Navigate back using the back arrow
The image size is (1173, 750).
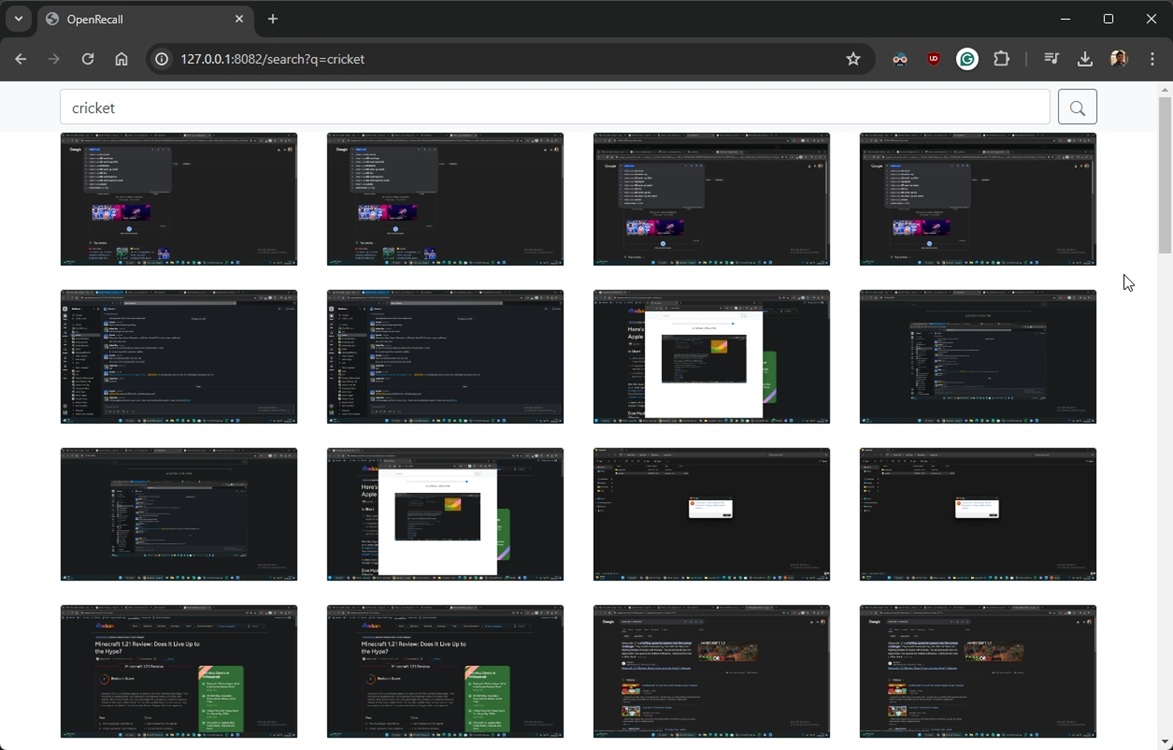(x=20, y=59)
